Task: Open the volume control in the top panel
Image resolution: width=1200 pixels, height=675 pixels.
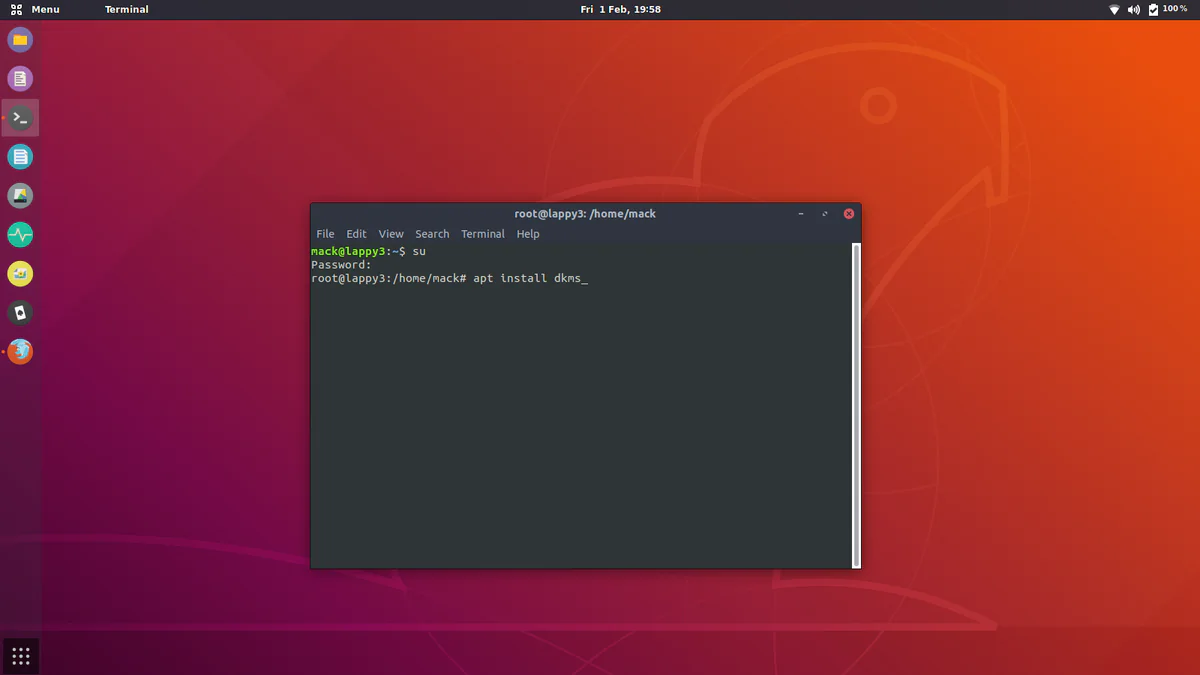Action: click(1134, 9)
